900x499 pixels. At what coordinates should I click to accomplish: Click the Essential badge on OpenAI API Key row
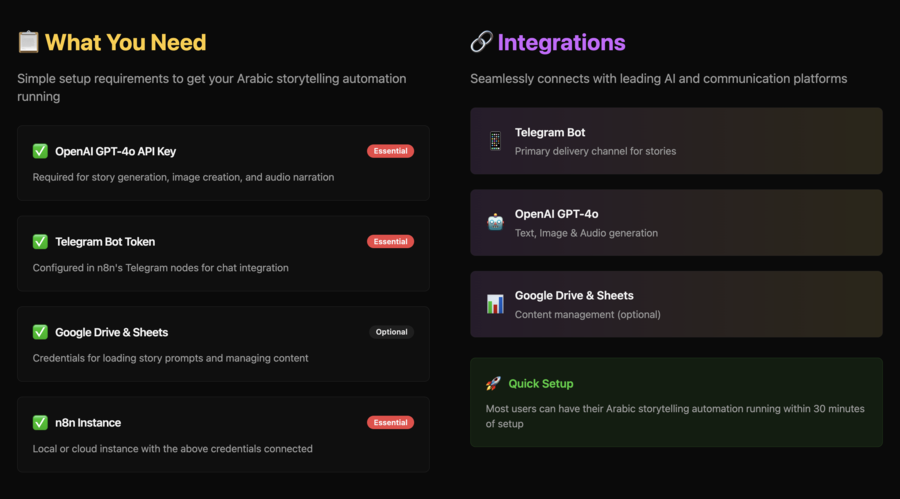(x=390, y=151)
